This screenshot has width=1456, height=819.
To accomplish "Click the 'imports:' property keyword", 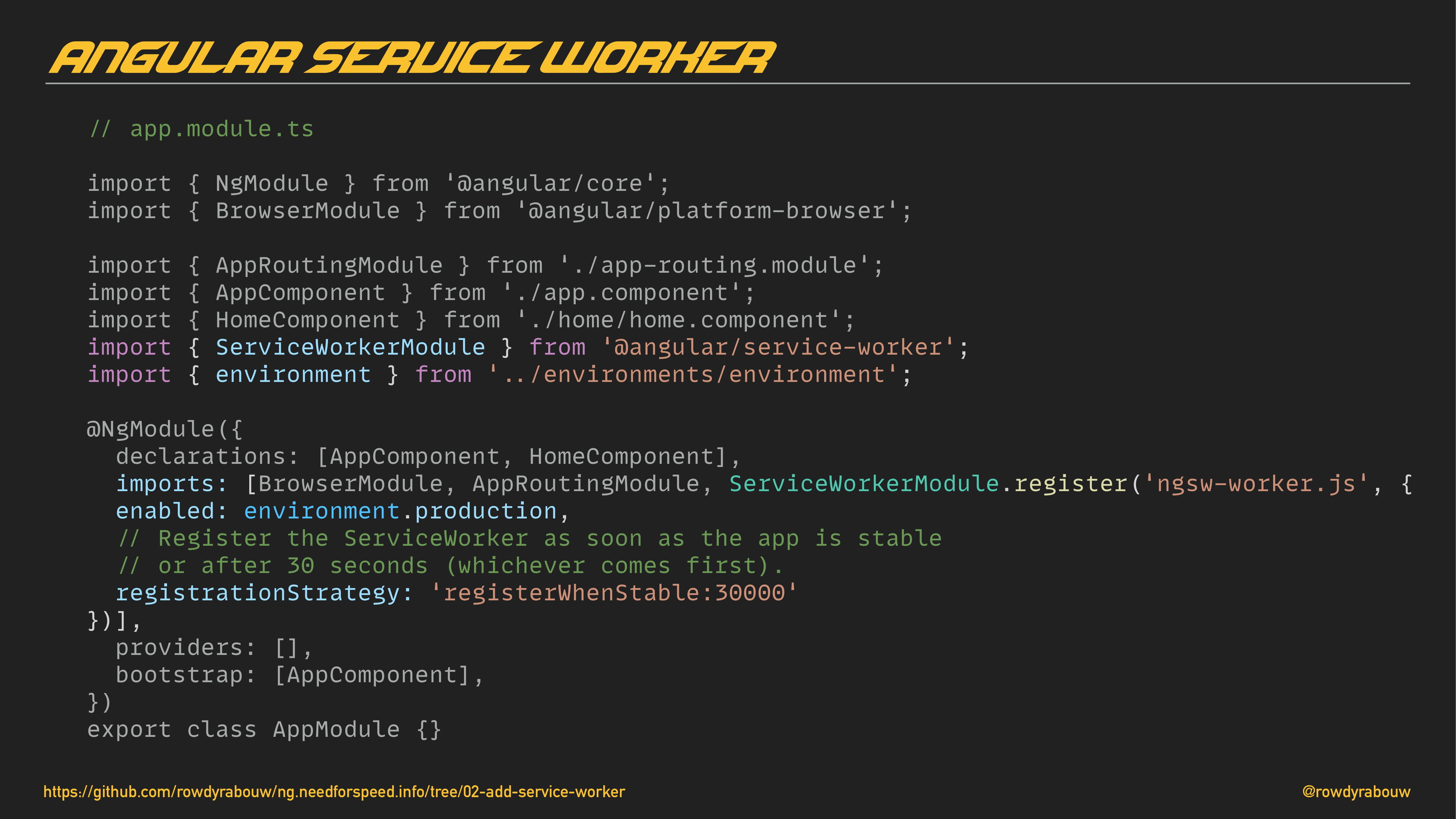I will (171, 484).
